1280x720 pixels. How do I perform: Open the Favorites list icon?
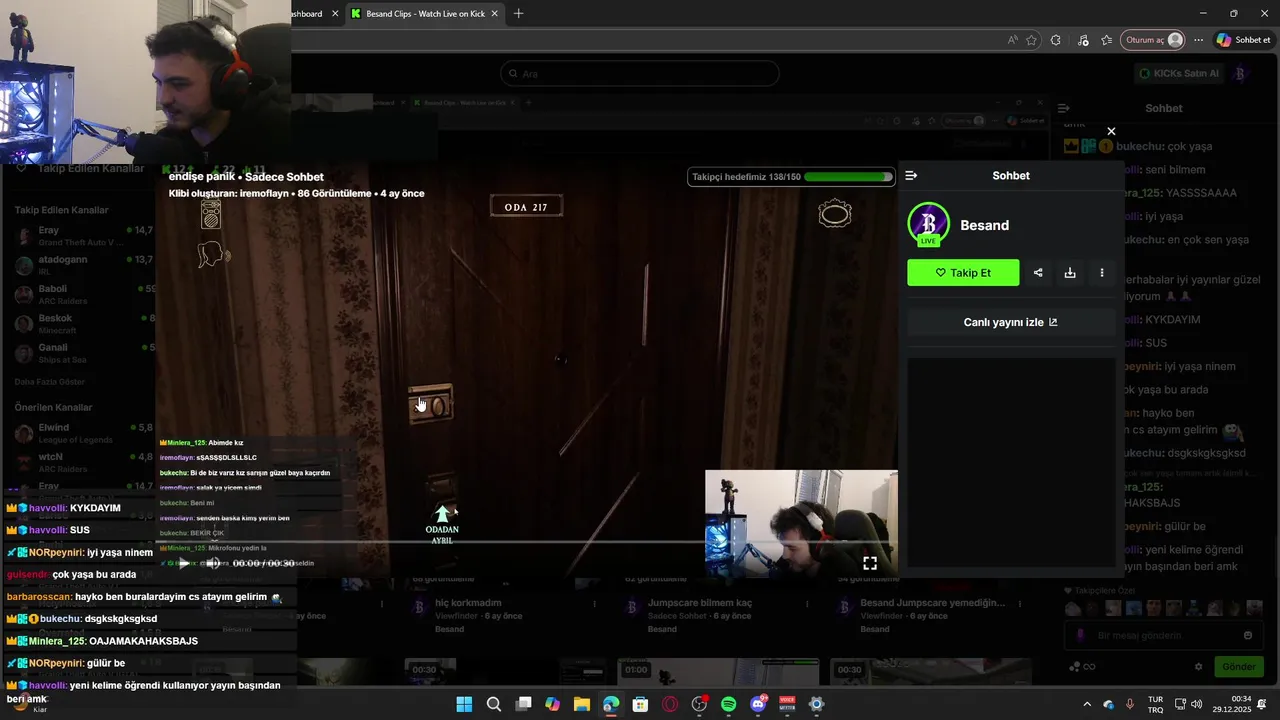(x=1106, y=40)
